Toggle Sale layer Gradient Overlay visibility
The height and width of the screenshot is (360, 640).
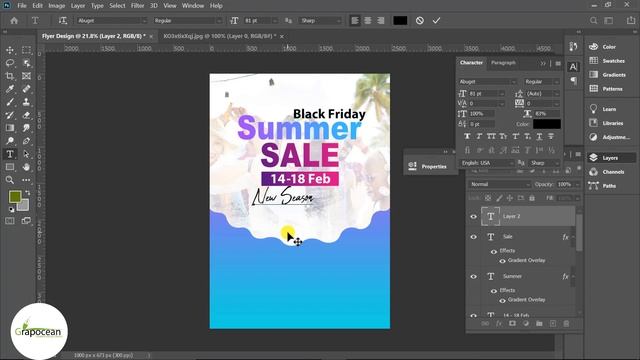pyautogui.click(x=502, y=261)
